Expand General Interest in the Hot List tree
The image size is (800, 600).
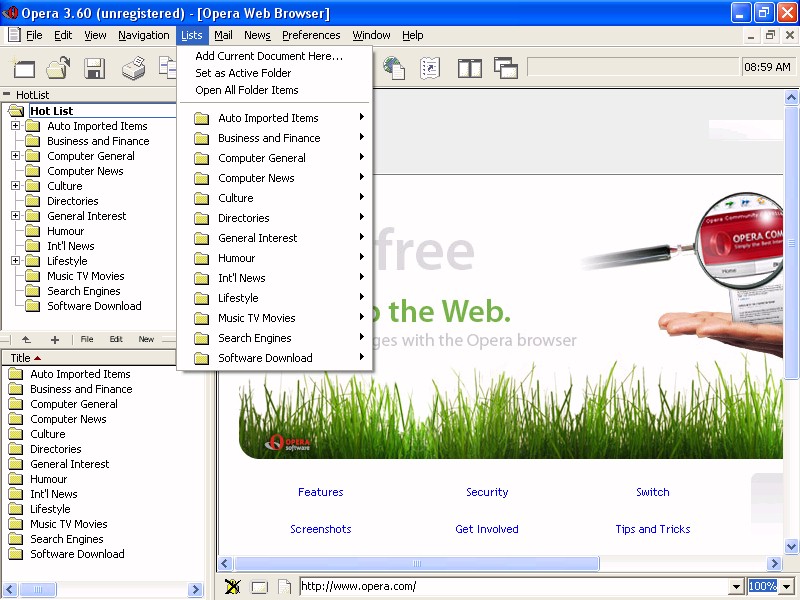16,216
